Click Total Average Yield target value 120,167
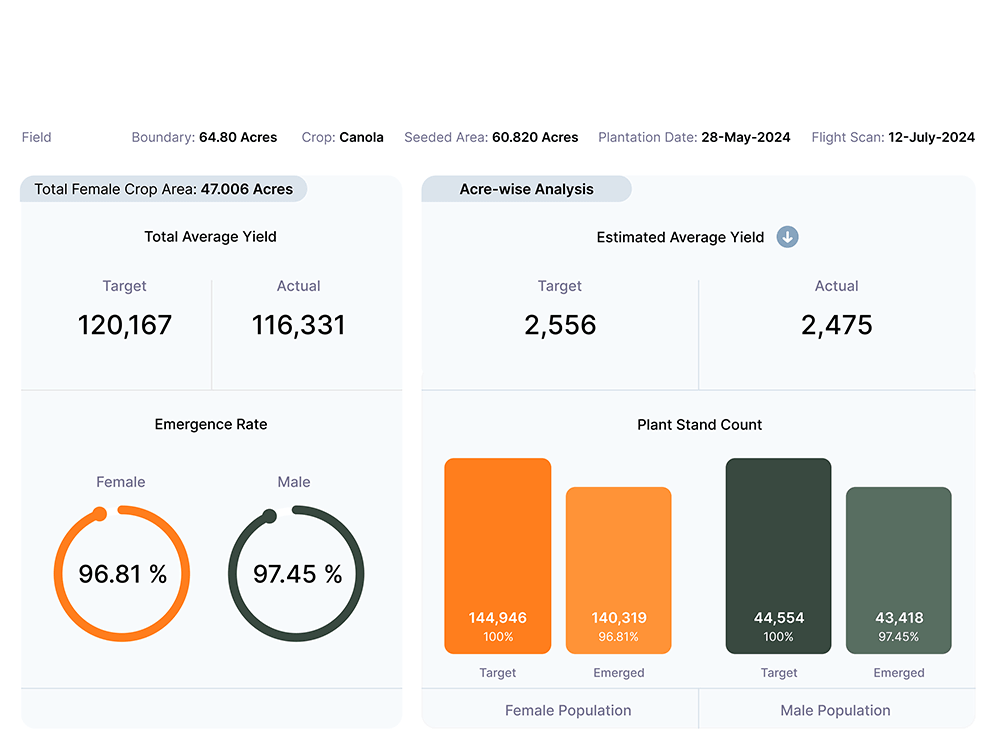 point(125,325)
